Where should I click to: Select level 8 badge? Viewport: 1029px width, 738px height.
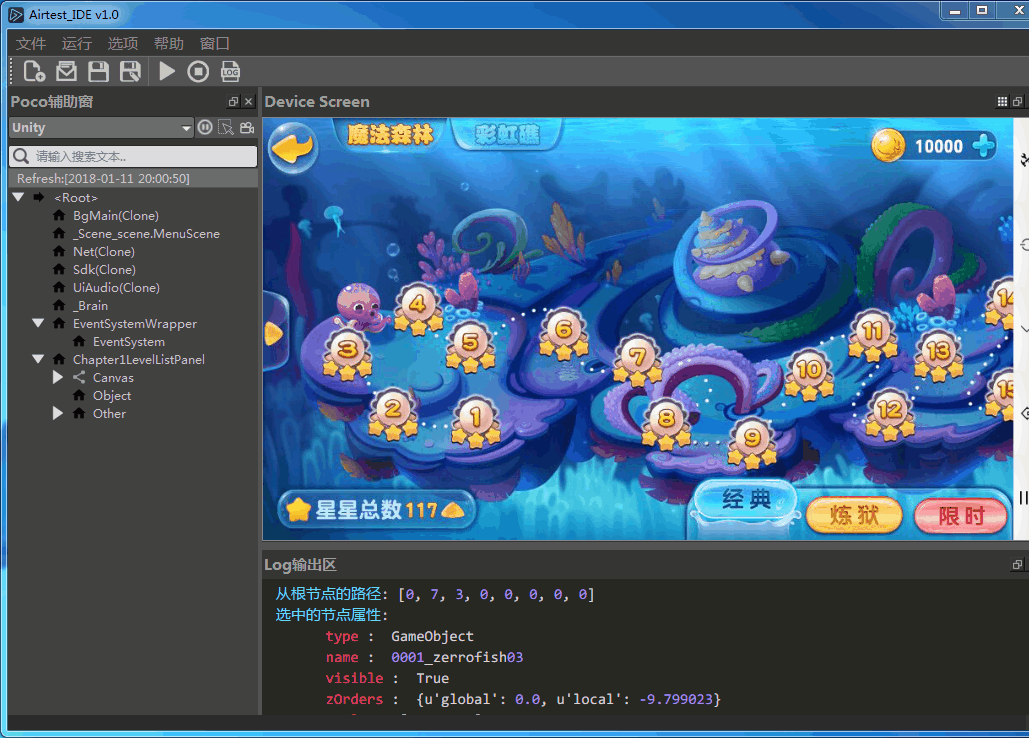point(666,423)
